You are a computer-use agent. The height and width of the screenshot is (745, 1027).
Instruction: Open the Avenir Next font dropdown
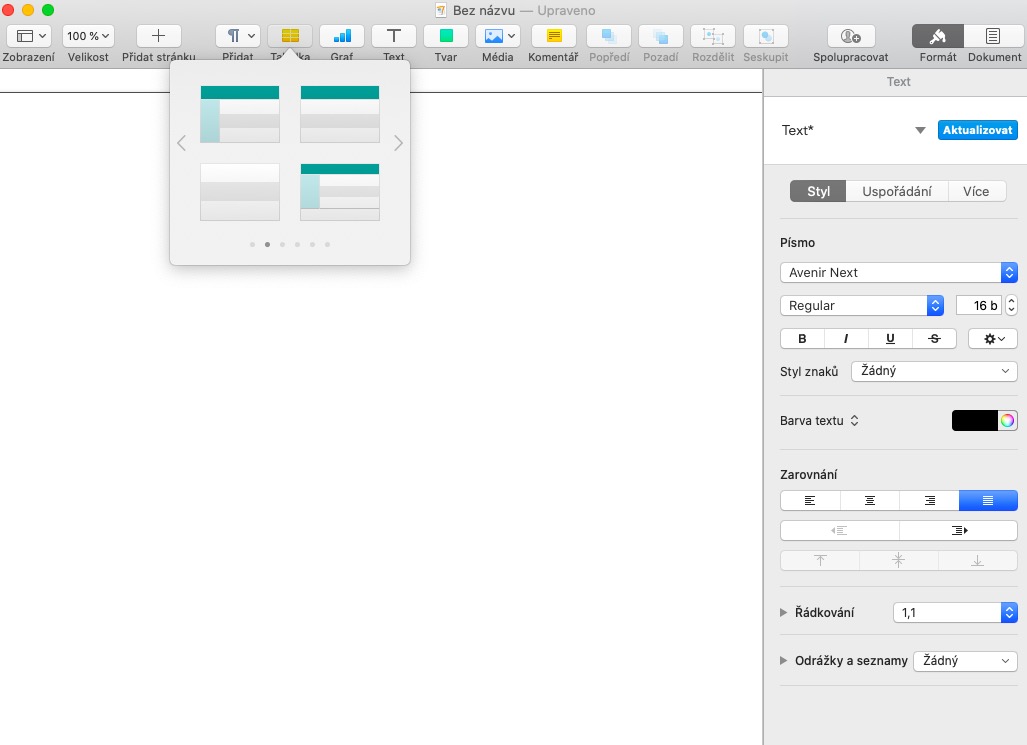point(899,273)
